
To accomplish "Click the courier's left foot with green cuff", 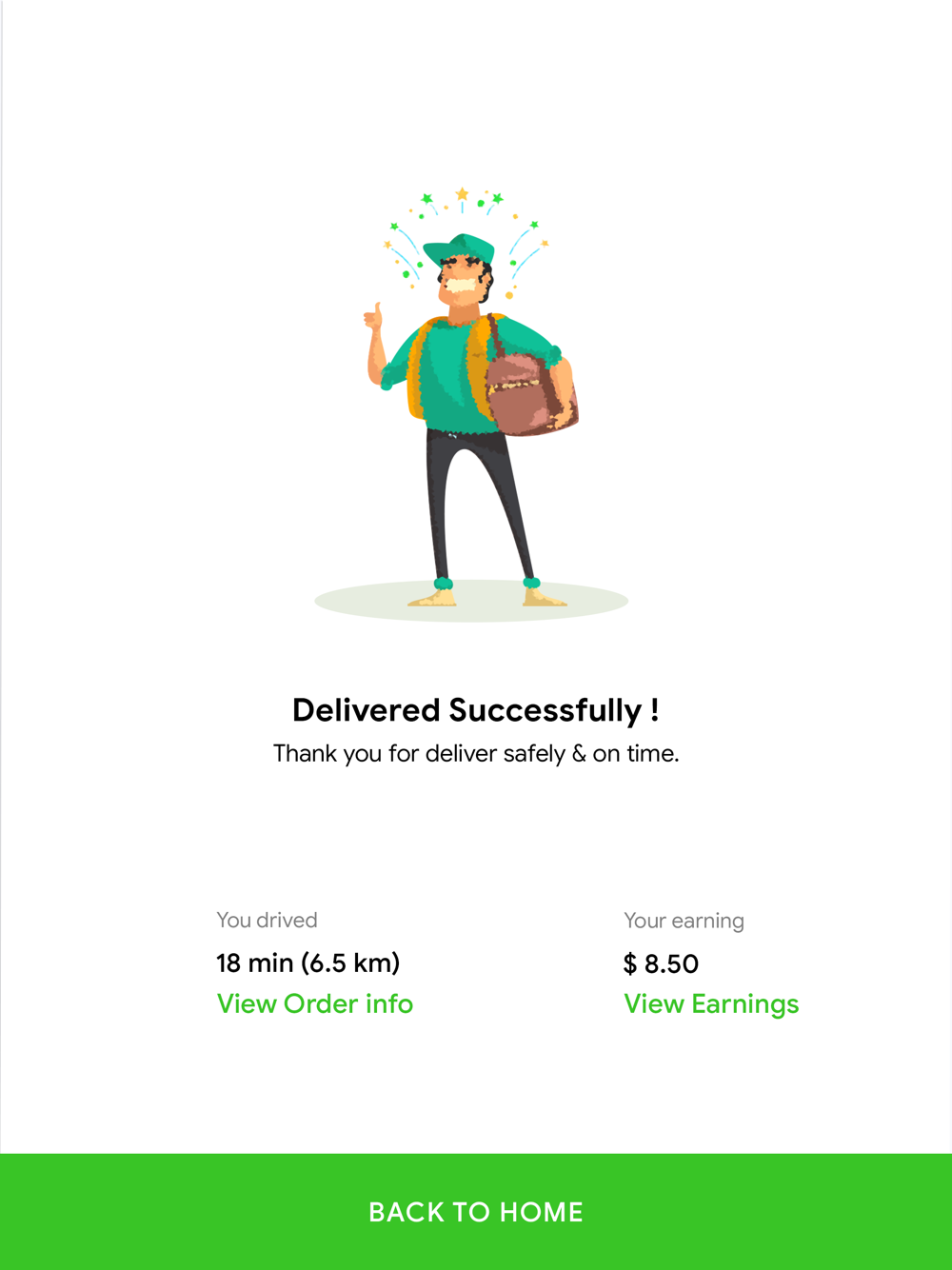I will pos(437,594).
